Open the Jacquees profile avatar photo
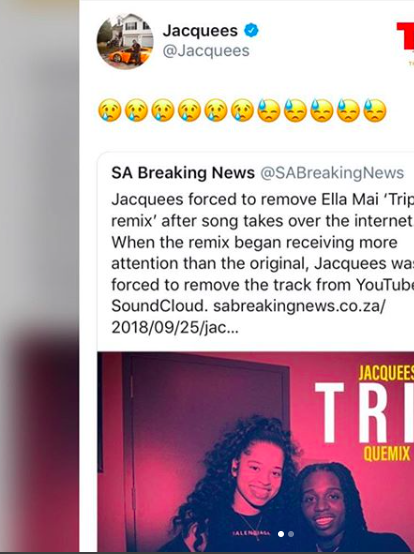This screenshot has width=414, height=554. (x=125, y=41)
